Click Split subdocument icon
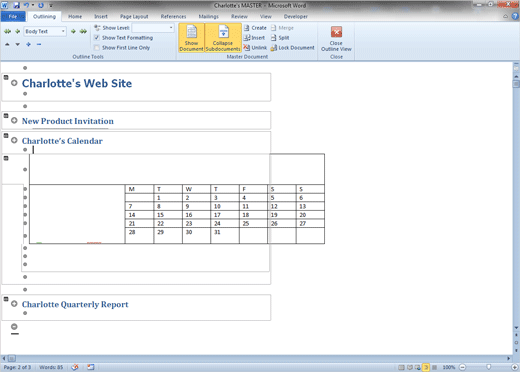 coord(274,38)
